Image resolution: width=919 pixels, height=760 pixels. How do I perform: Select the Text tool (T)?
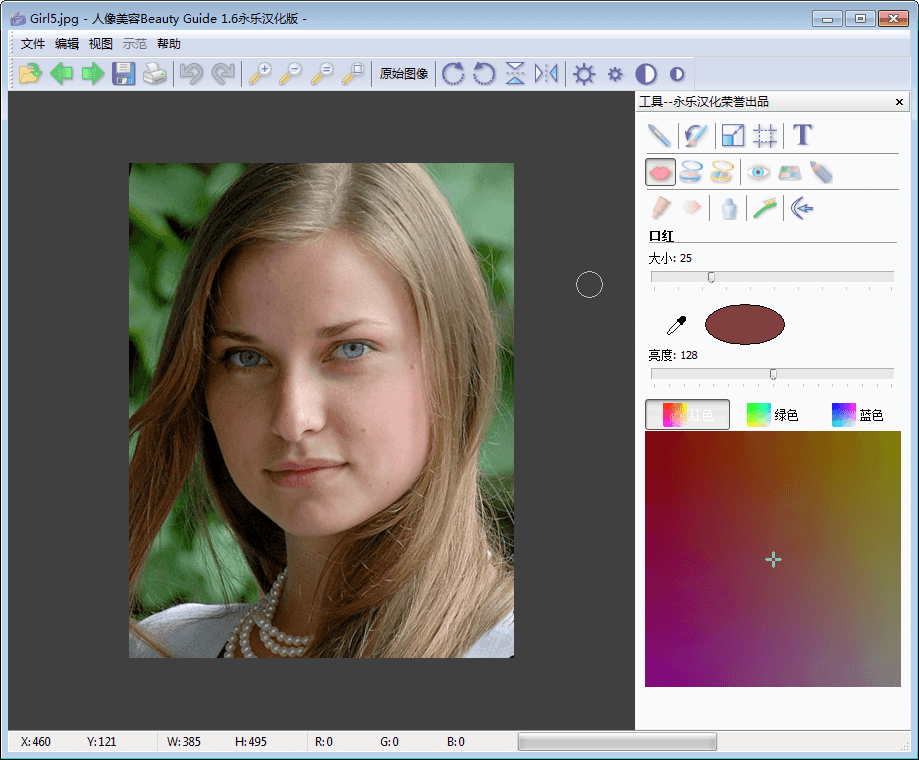point(802,135)
